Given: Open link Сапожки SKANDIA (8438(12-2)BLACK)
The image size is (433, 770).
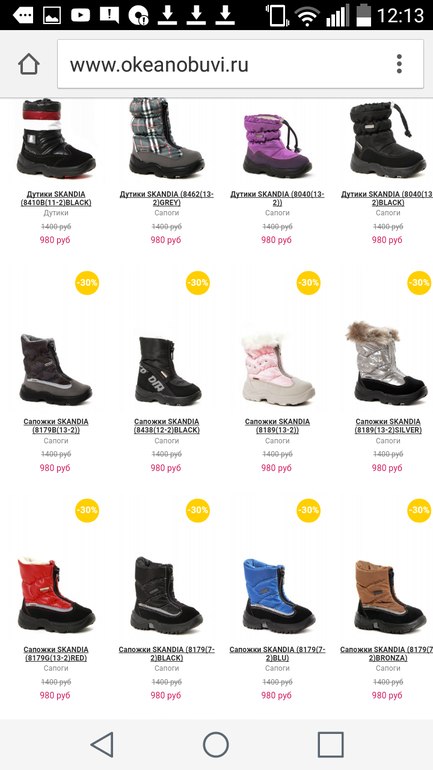Looking at the screenshot, I should 166,426.
